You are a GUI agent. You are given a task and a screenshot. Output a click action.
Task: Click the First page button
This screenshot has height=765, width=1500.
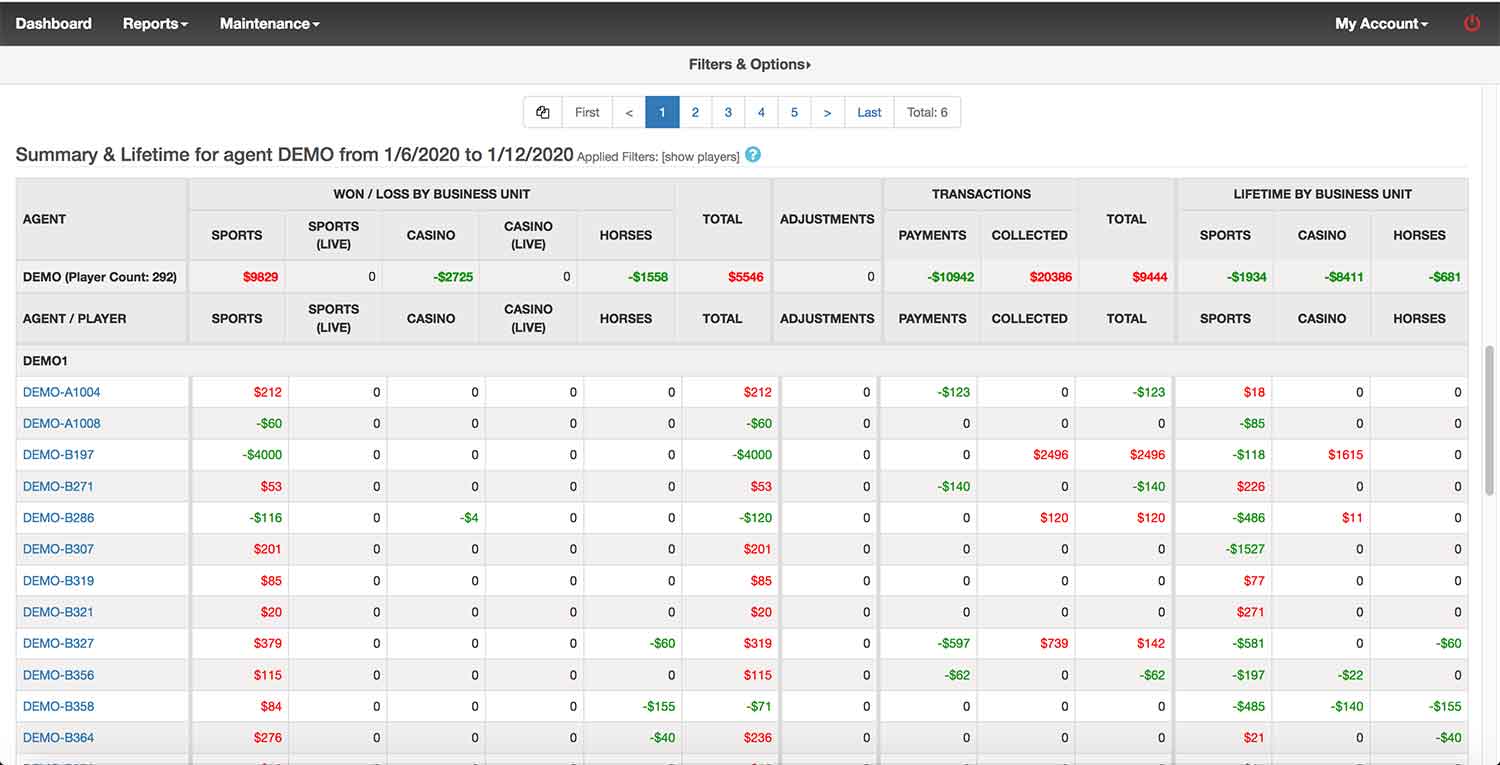587,112
